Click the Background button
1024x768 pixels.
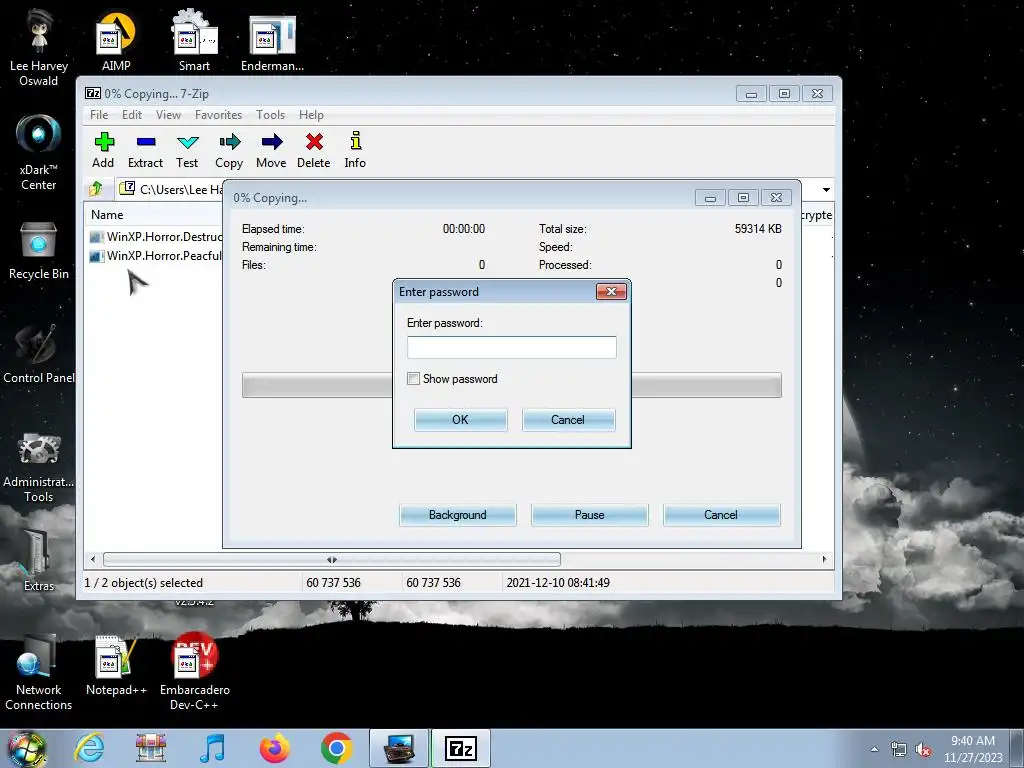tap(458, 515)
